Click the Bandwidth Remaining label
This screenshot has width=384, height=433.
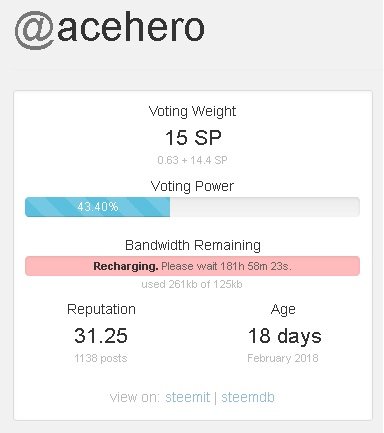click(193, 245)
